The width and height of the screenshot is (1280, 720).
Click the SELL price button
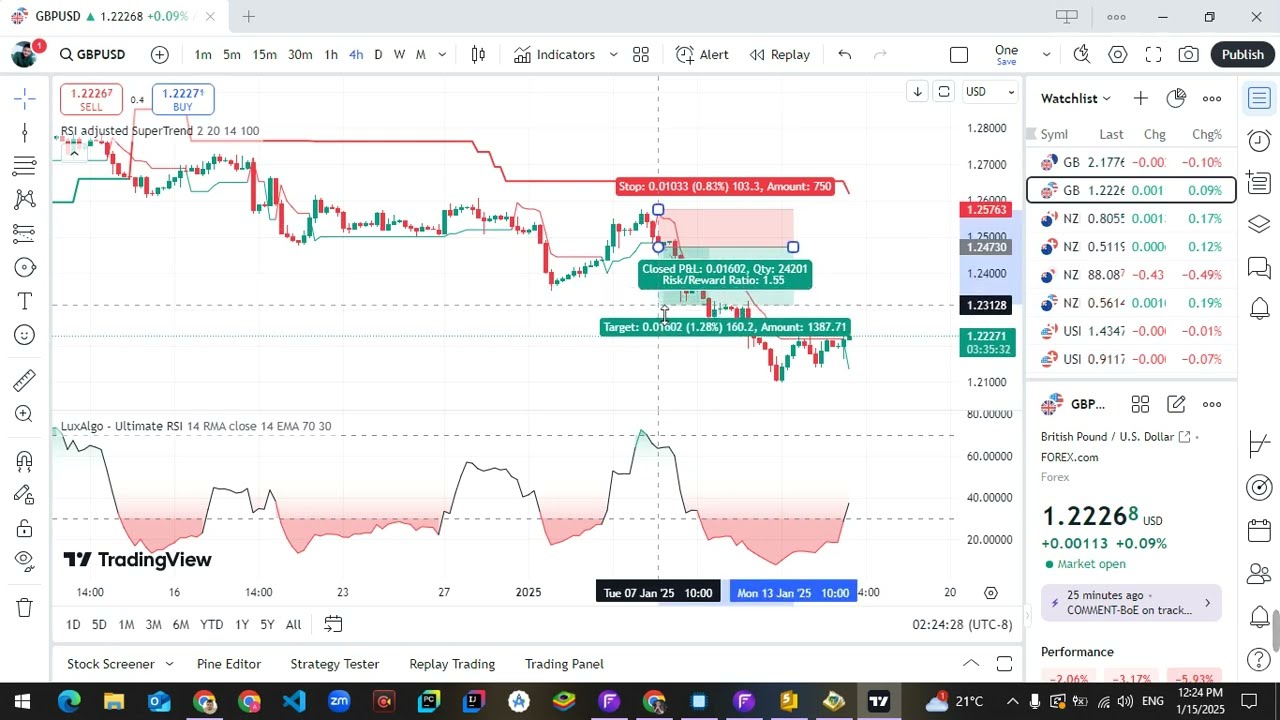tap(91, 99)
